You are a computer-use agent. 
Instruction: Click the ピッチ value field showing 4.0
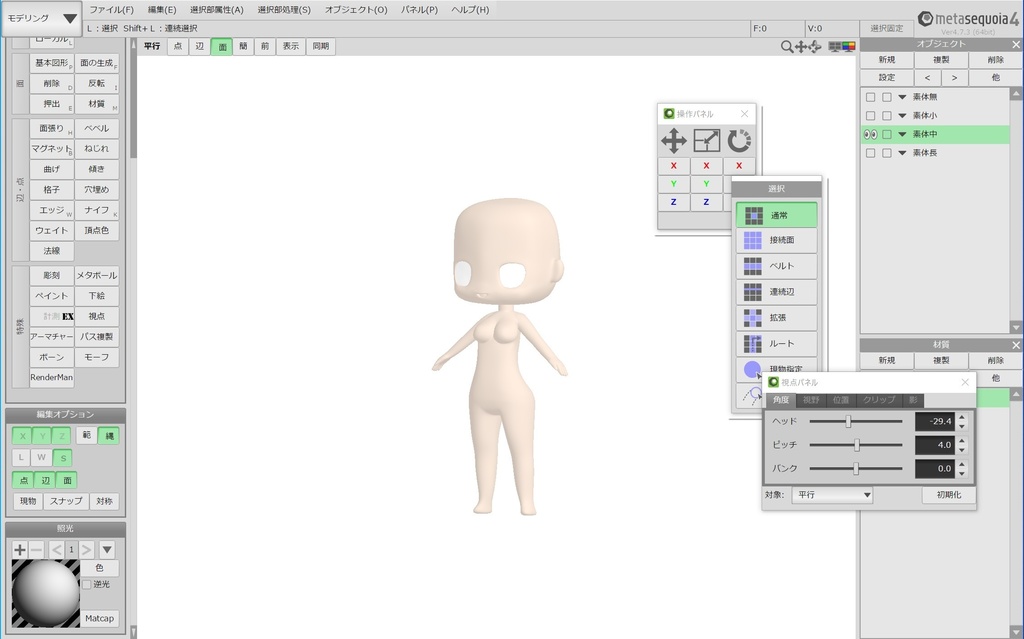coord(935,445)
